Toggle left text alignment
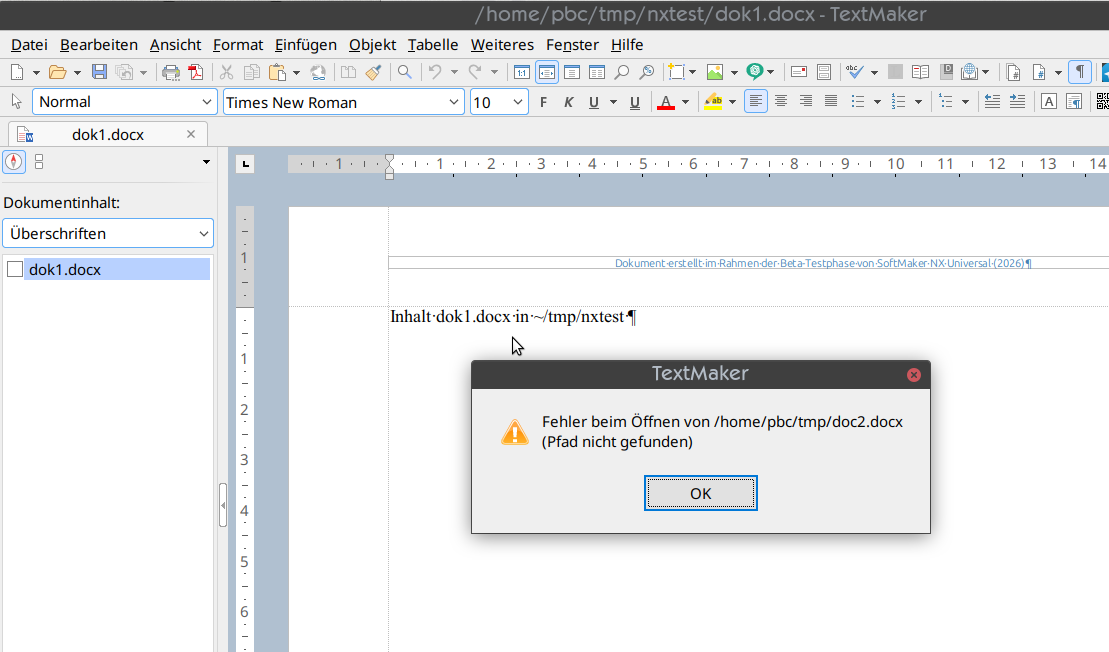This screenshot has height=652, width=1109. click(755, 102)
